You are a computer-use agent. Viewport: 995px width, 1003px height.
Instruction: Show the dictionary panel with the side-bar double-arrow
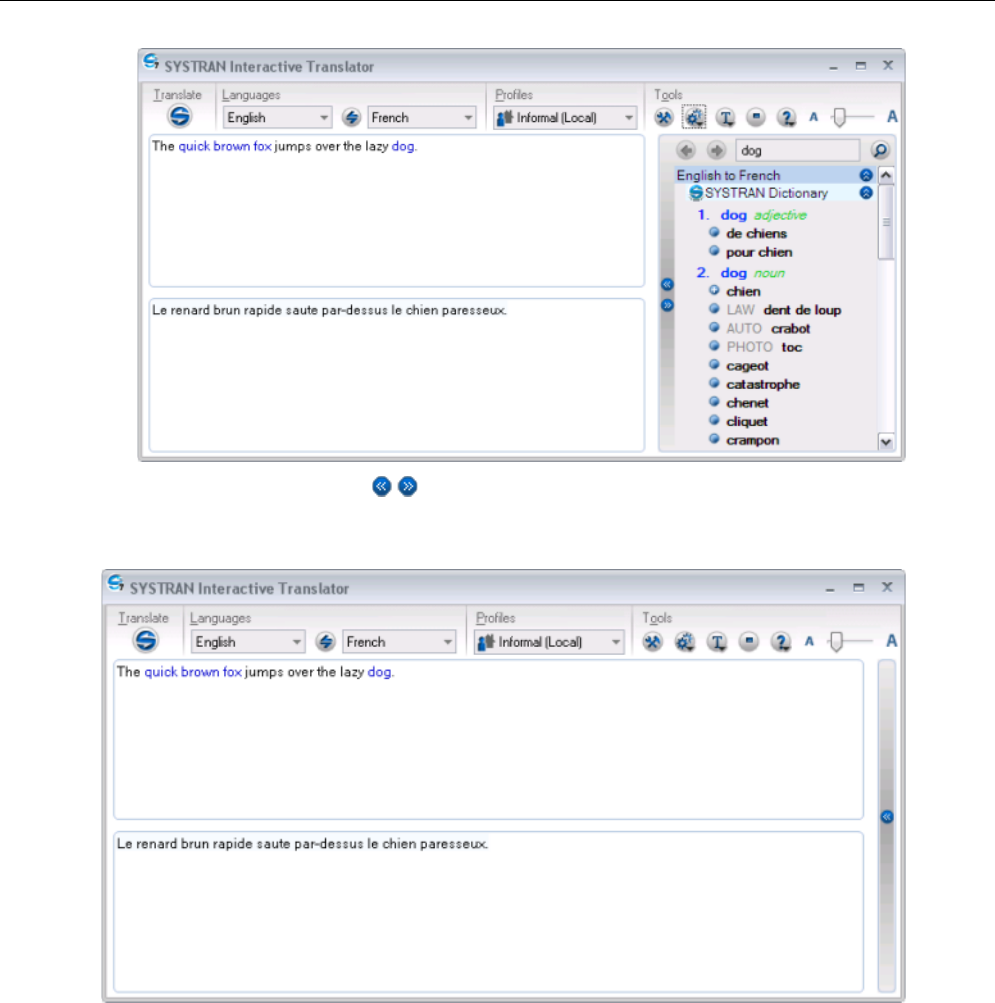[x=887, y=817]
